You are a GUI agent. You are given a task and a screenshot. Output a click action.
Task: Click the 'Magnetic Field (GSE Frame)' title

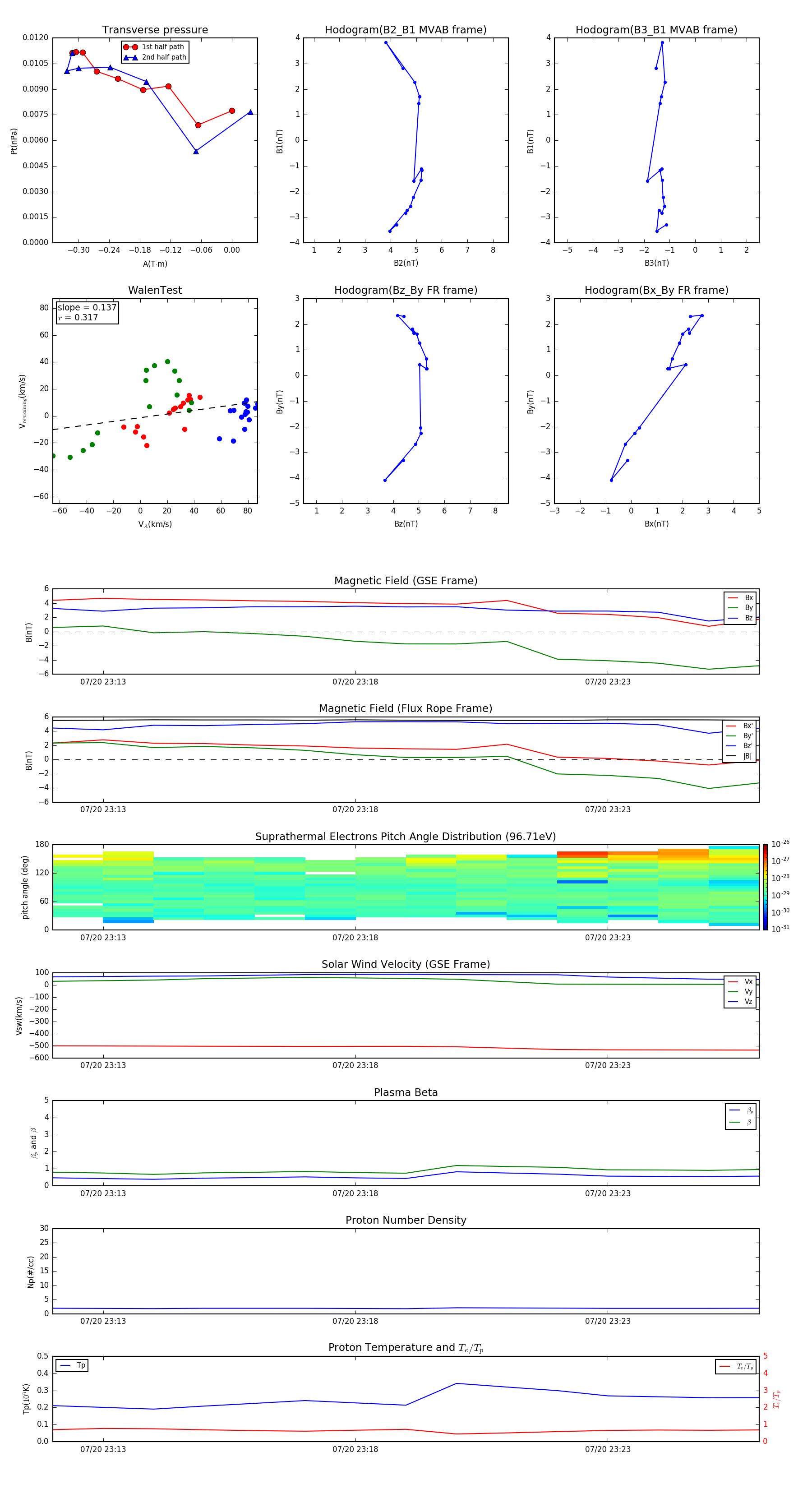pos(406,581)
